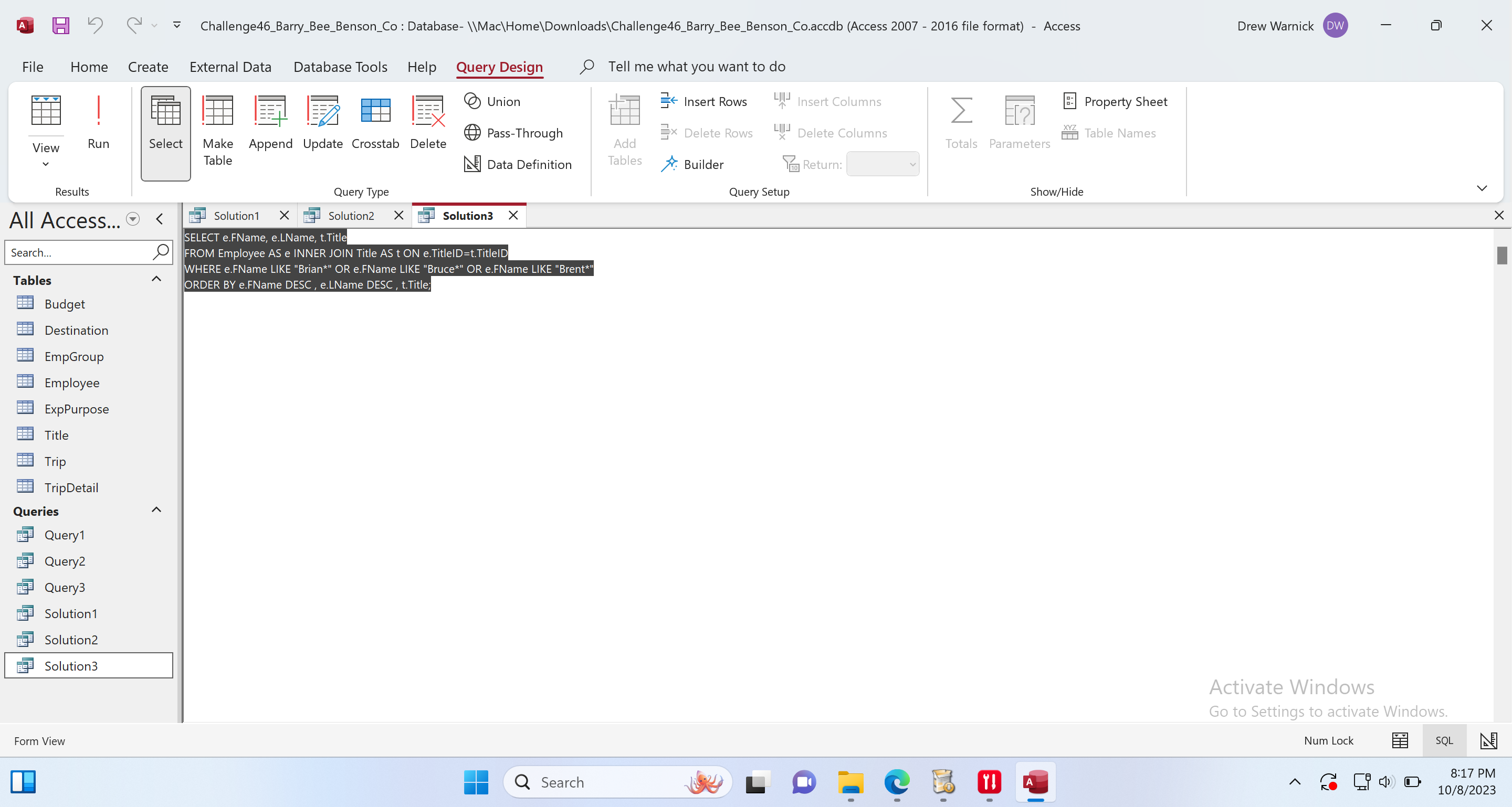Open the View dropdown arrow

click(46, 164)
